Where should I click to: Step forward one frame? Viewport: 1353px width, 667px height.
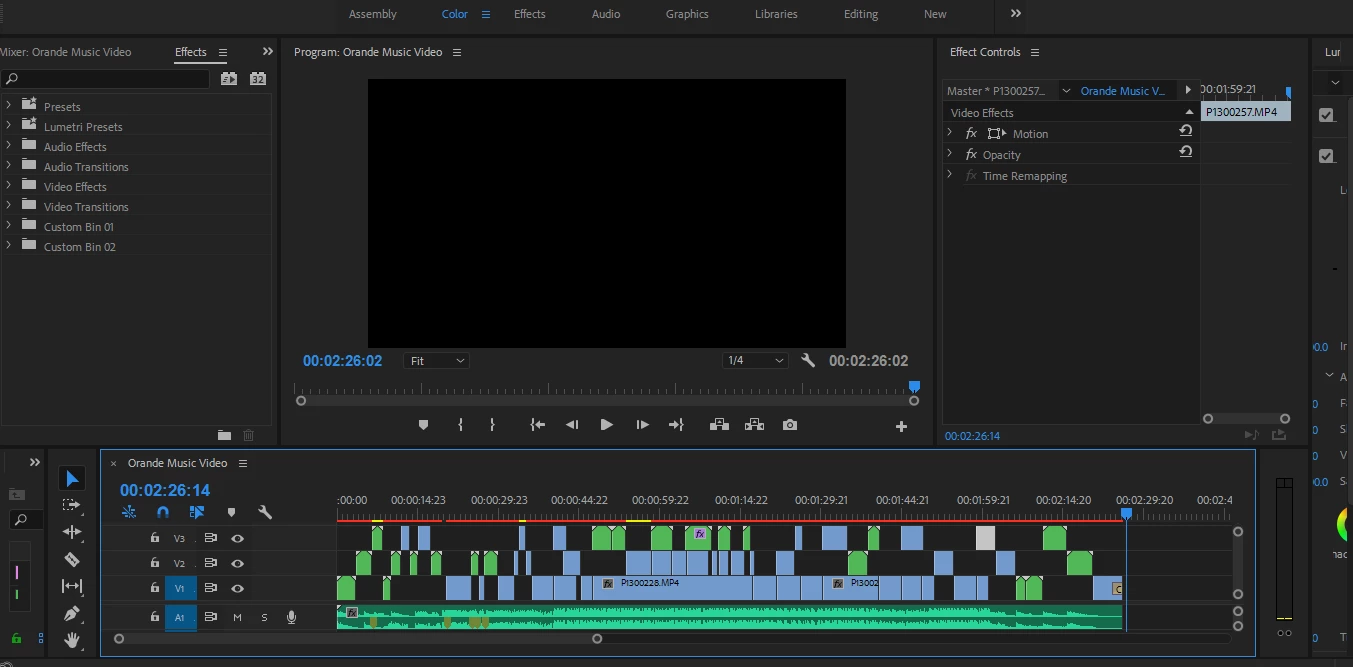(x=642, y=425)
